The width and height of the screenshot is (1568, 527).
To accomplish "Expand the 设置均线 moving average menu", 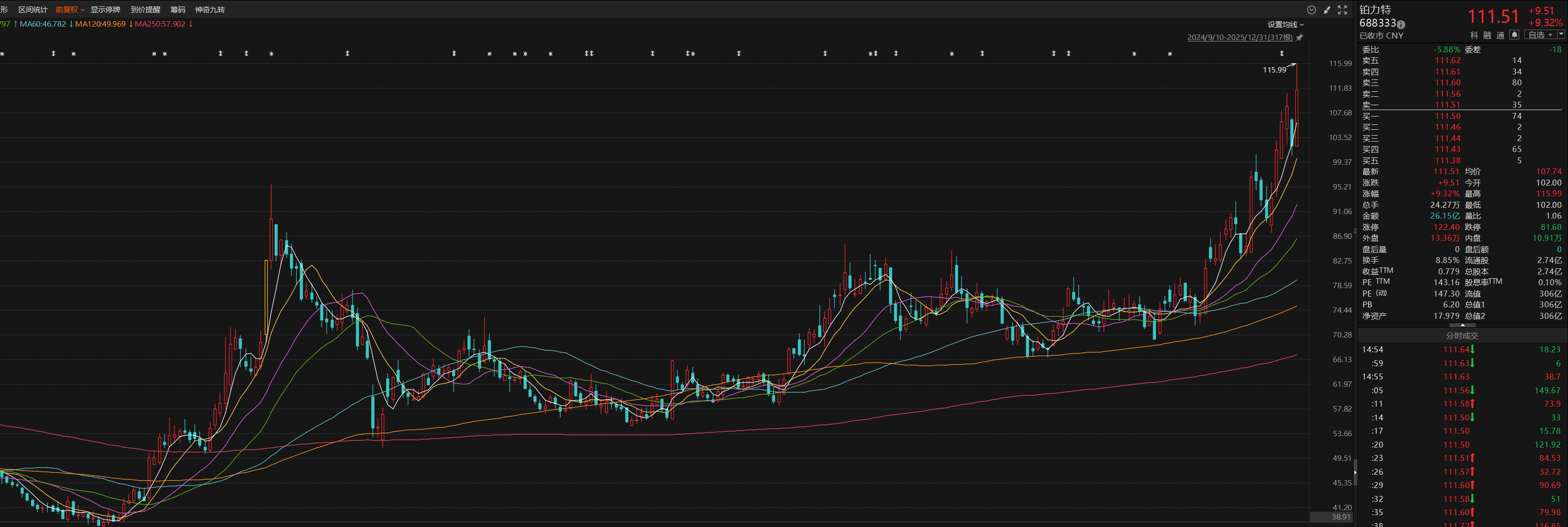I will 1285,24.
